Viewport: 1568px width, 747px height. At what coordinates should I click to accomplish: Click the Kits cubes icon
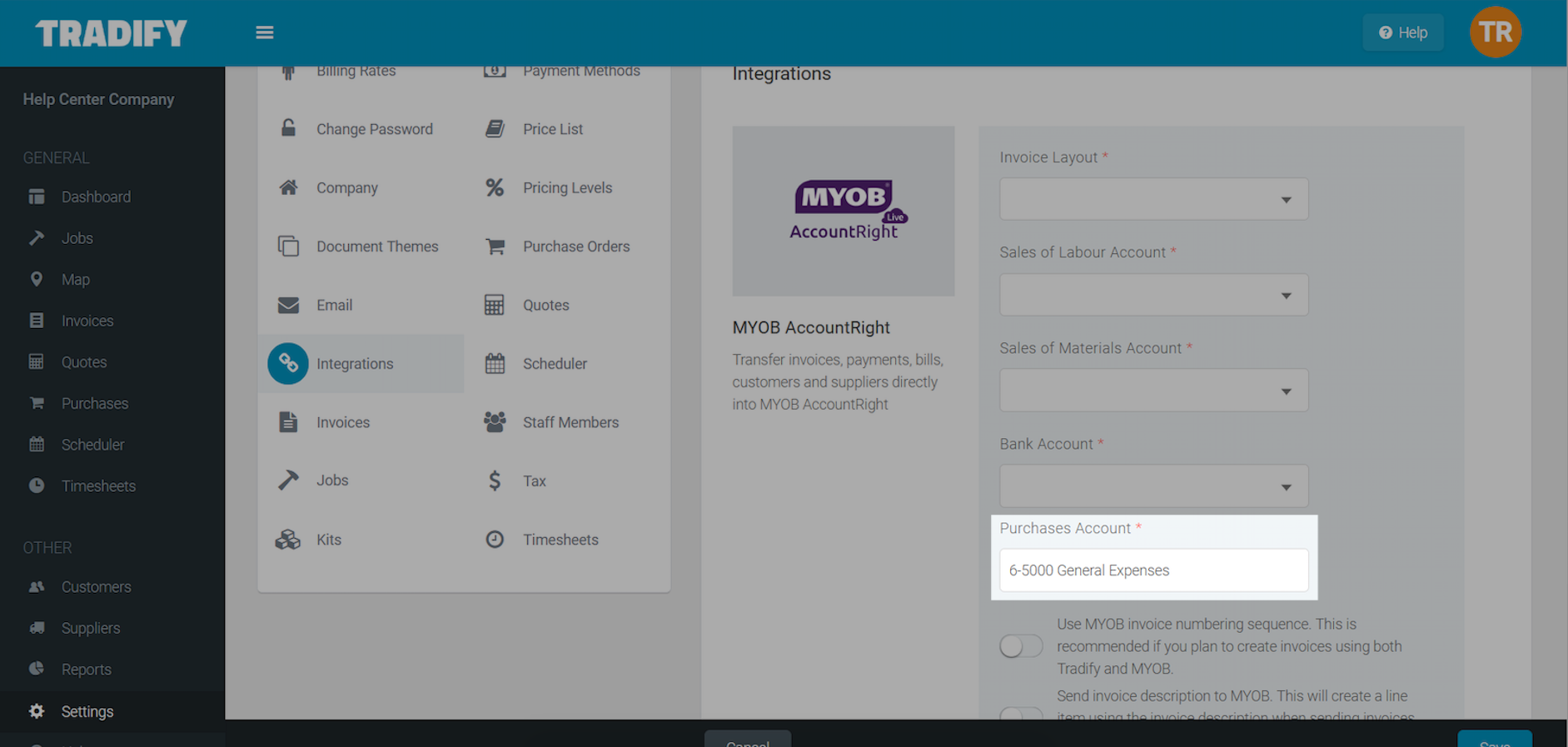click(288, 540)
